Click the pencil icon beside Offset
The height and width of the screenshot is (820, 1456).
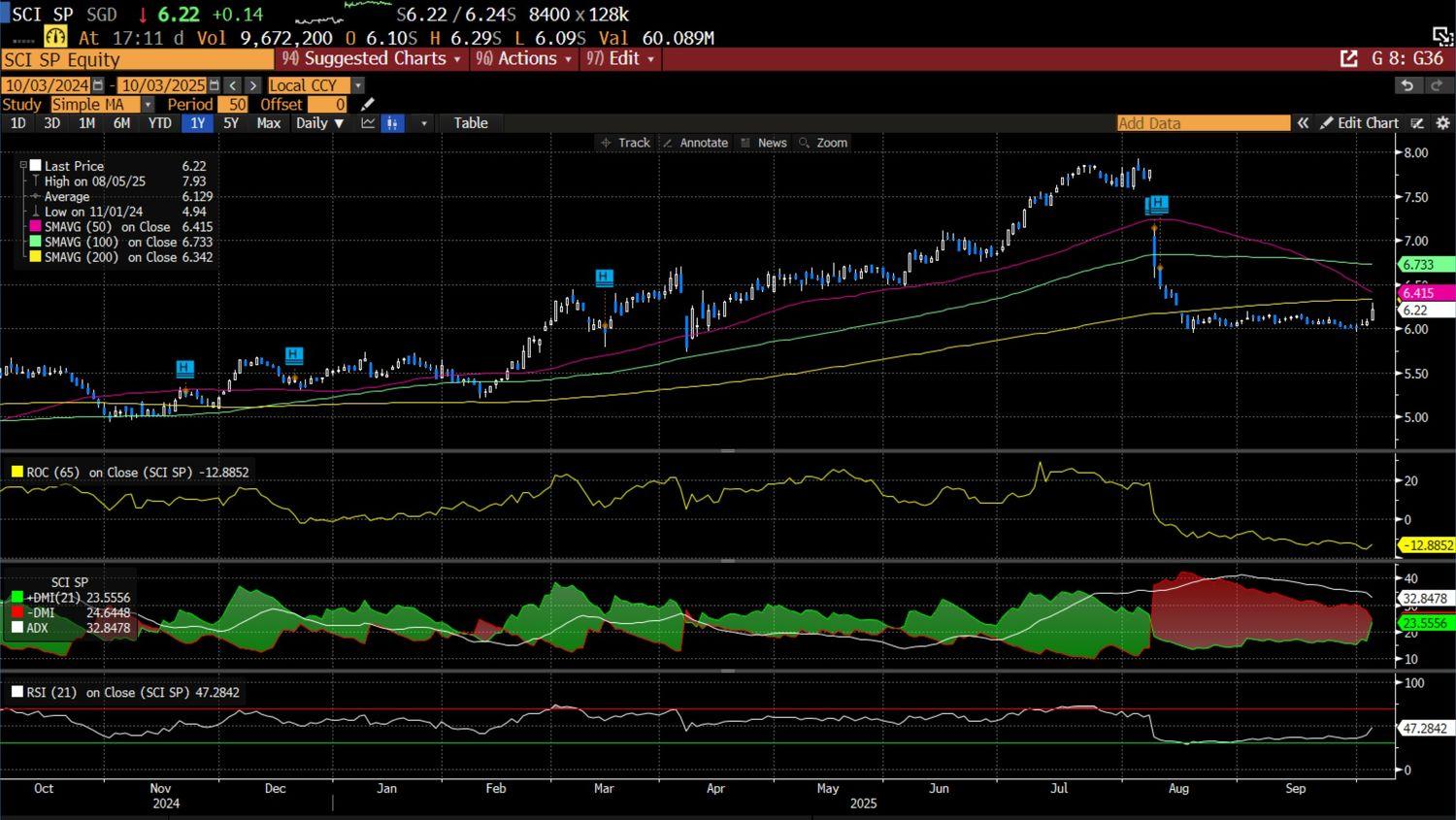tap(368, 105)
